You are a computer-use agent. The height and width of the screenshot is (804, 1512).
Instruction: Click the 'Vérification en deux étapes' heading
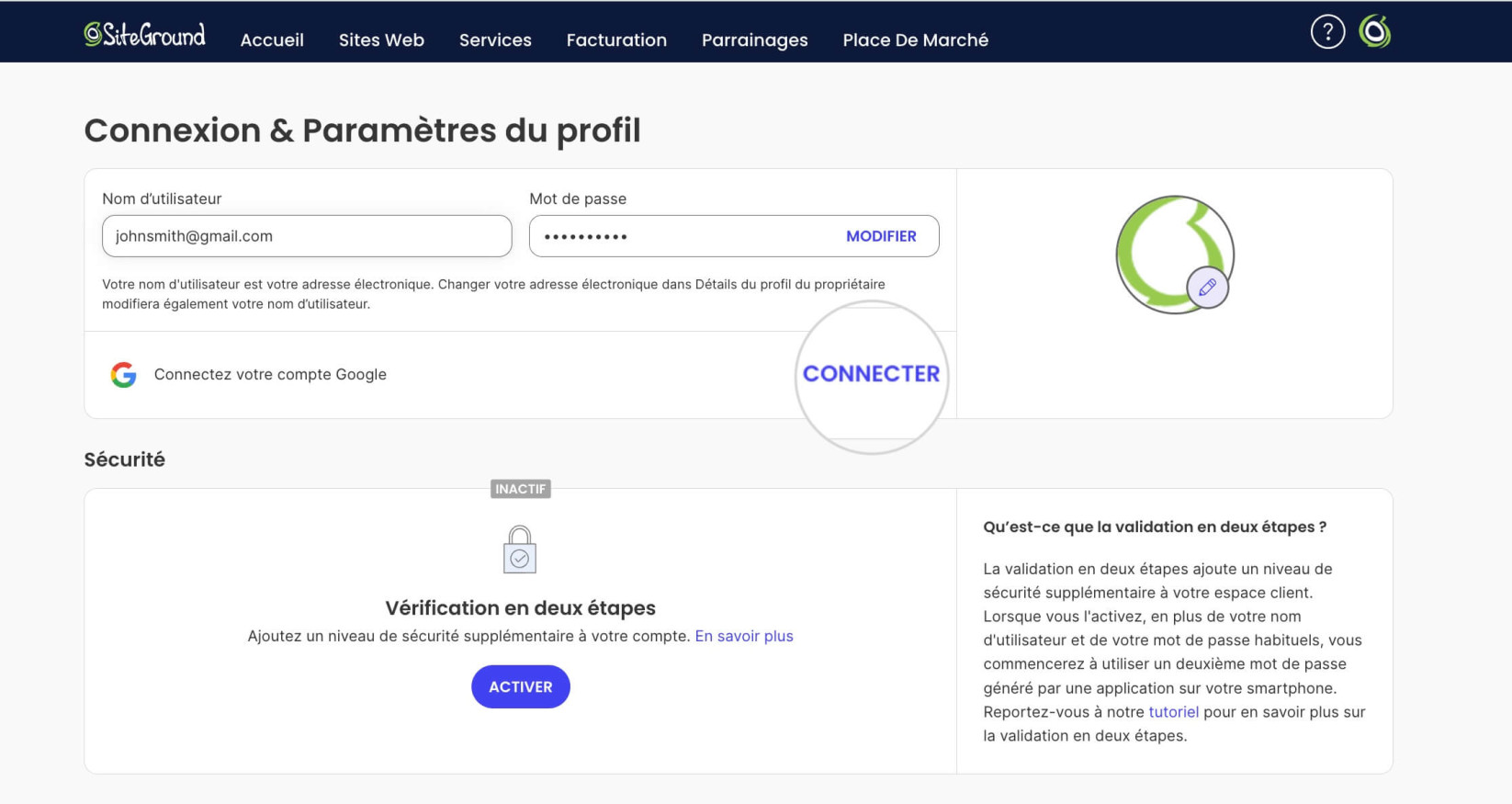point(520,607)
